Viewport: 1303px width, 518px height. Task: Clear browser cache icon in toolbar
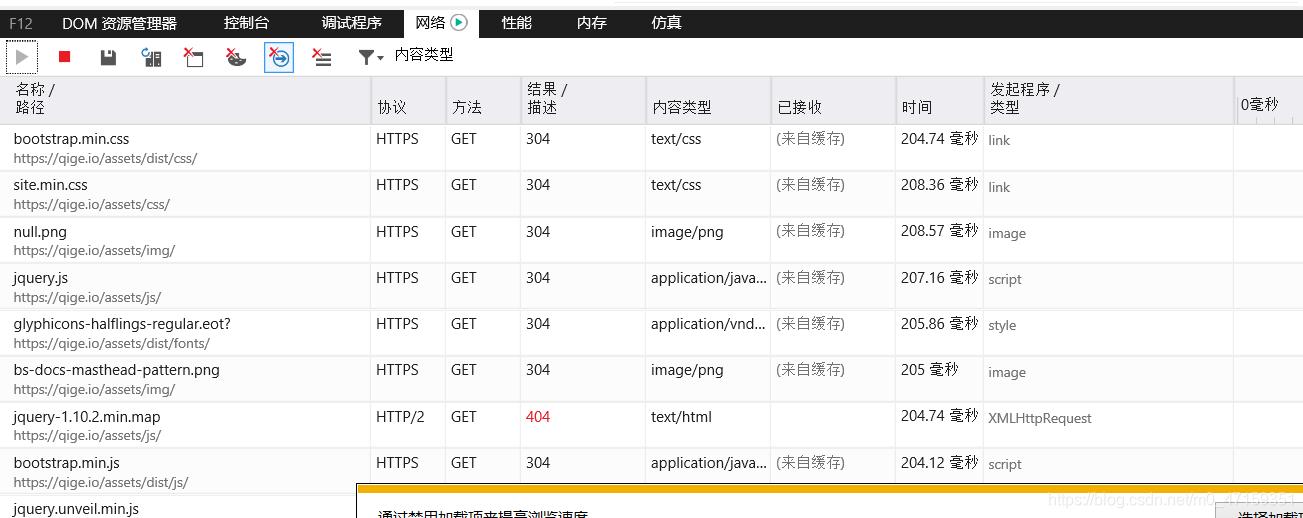pyautogui.click(x=194, y=57)
